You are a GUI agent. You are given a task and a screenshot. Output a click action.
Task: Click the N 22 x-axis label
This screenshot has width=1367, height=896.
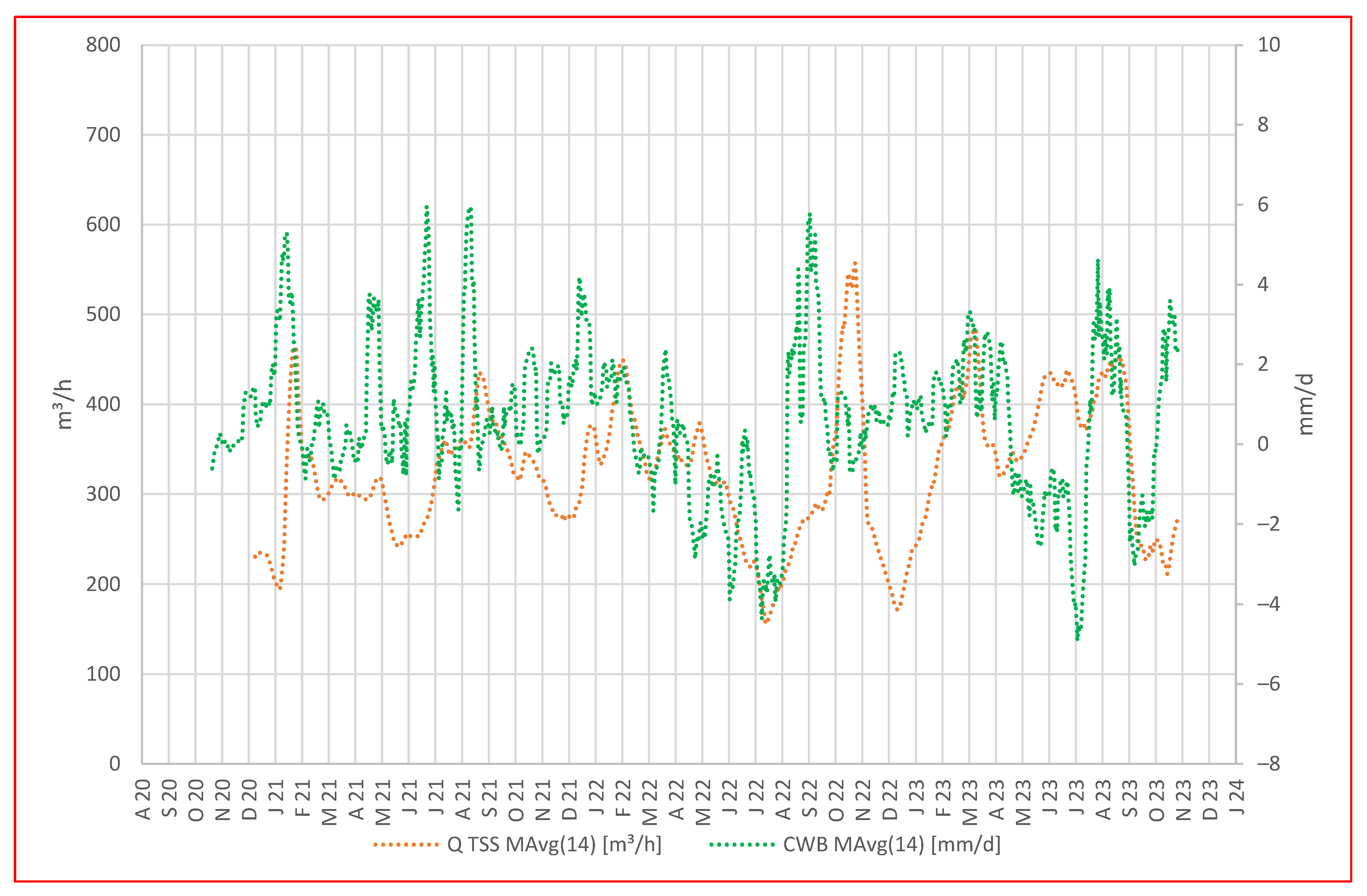tap(863, 800)
